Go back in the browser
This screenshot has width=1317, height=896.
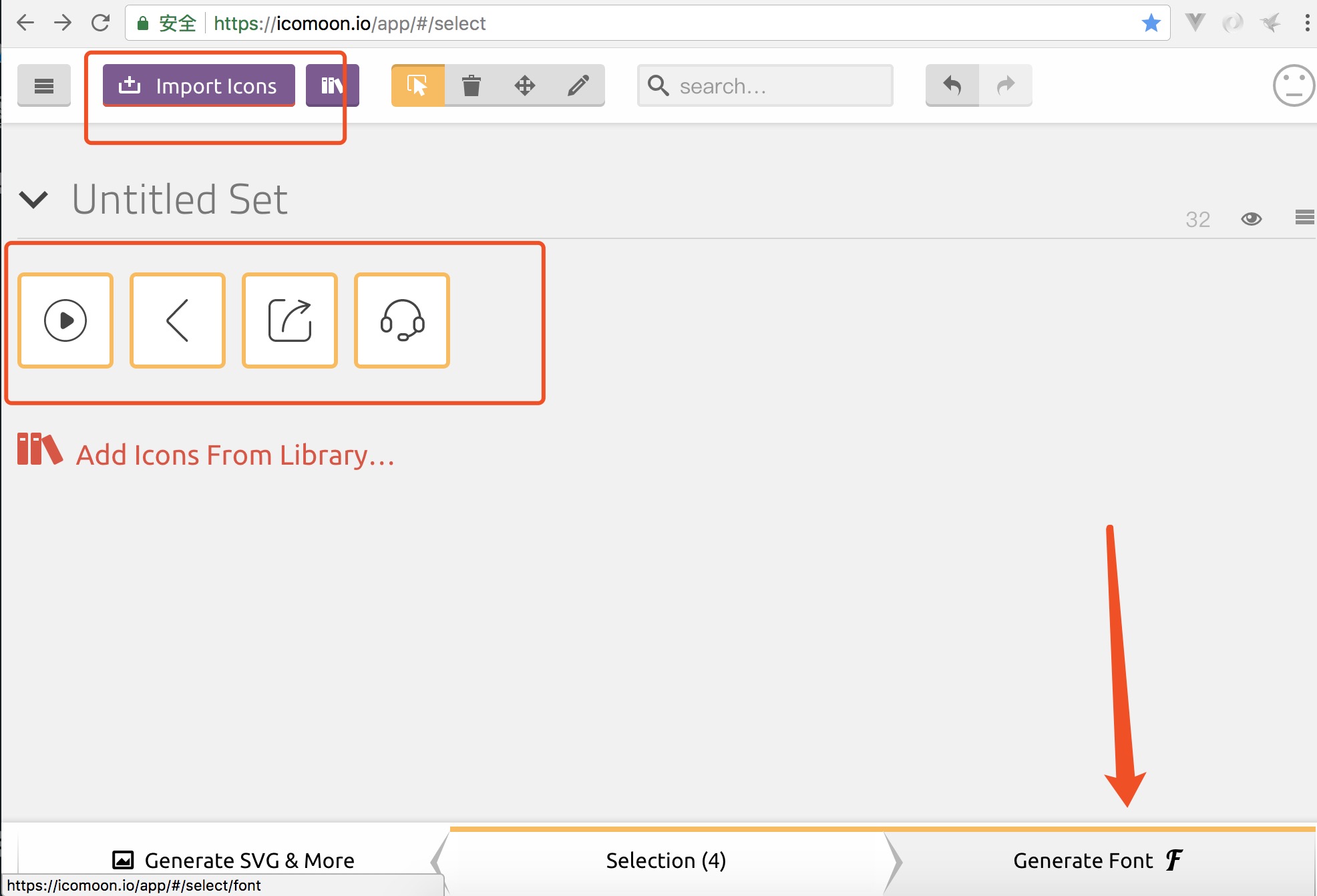coord(25,23)
